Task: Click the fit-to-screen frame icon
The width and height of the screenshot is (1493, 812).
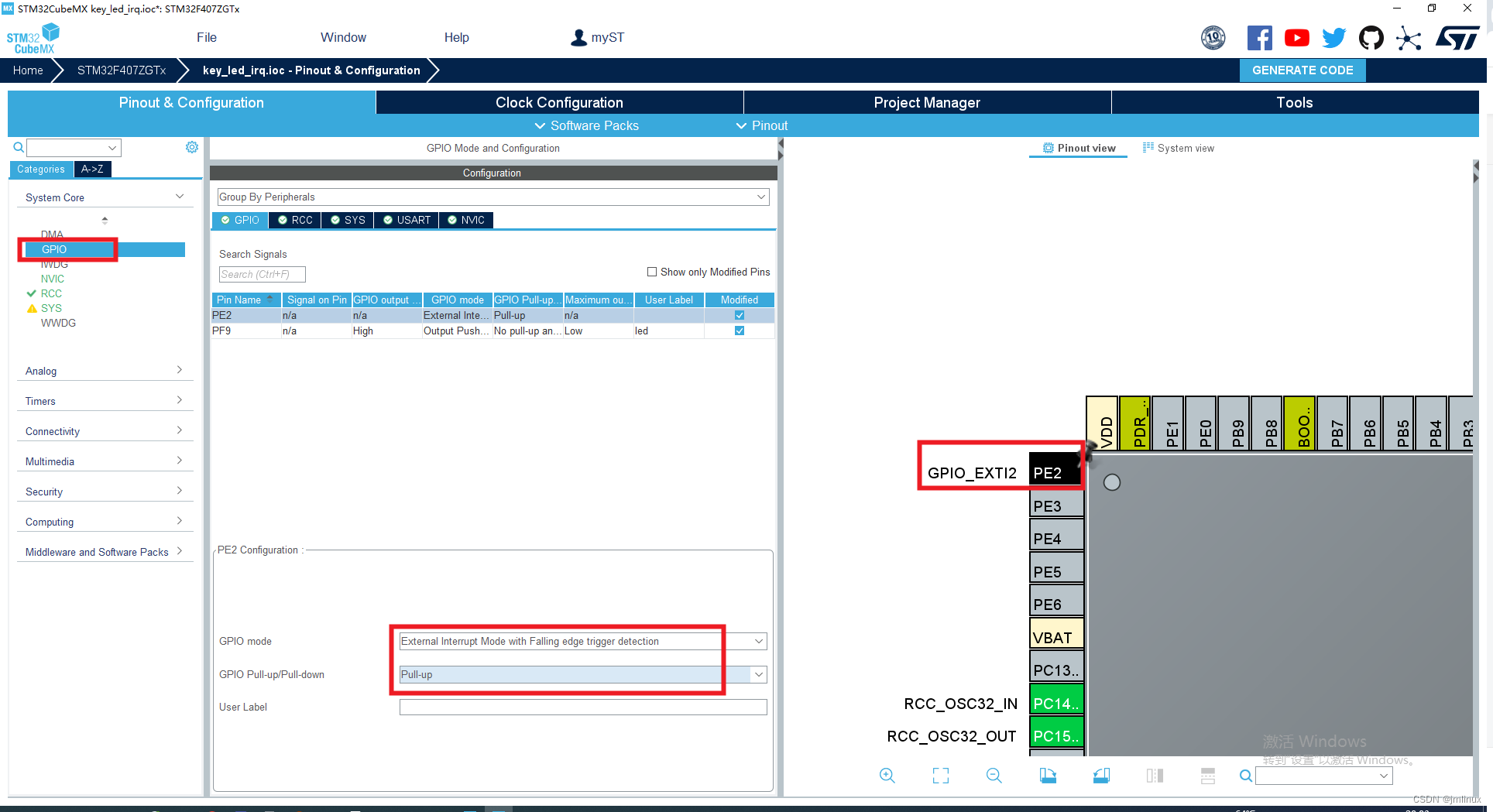Action: (941, 776)
